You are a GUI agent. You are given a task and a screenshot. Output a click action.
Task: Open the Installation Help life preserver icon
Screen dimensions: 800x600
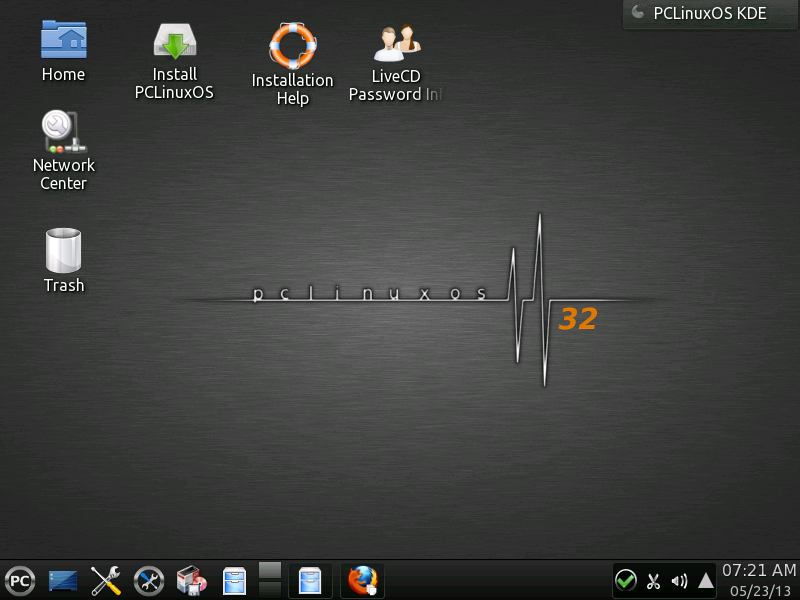pos(292,44)
